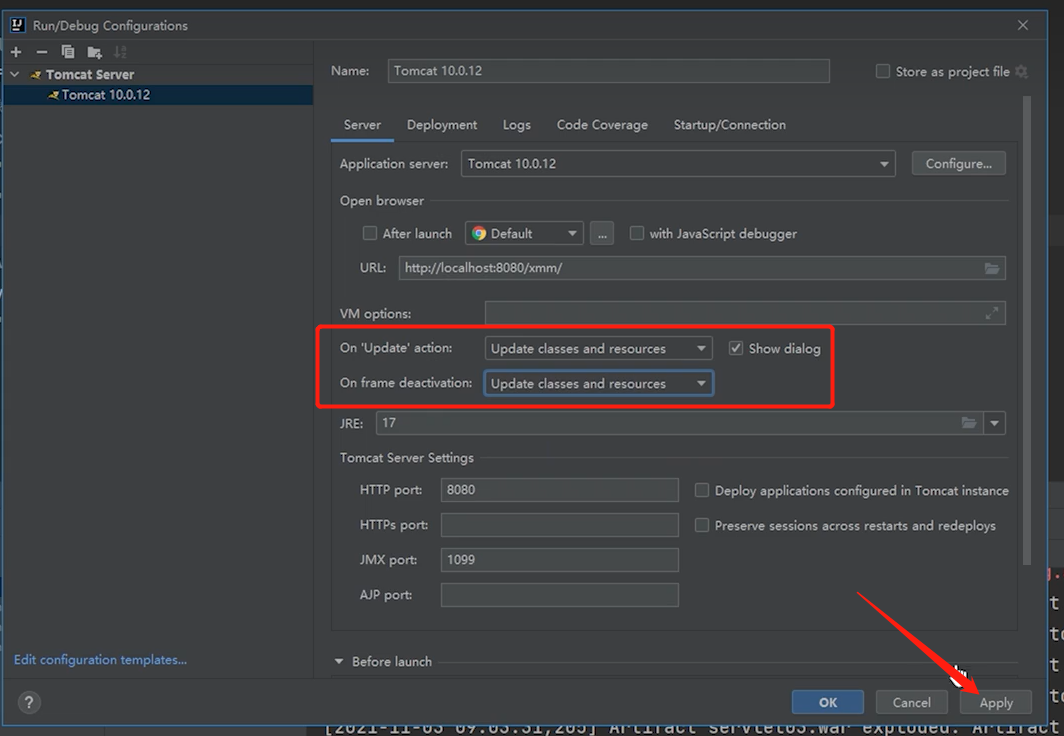Switch to the Startup/Connection tab
Viewport: 1064px width, 736px height.
tap(729, 125)
